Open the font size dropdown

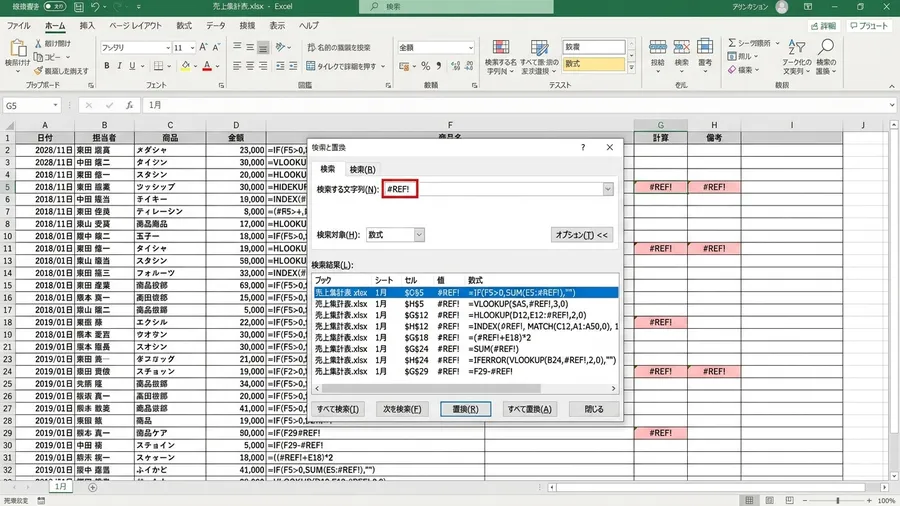[x=192, y=48]
